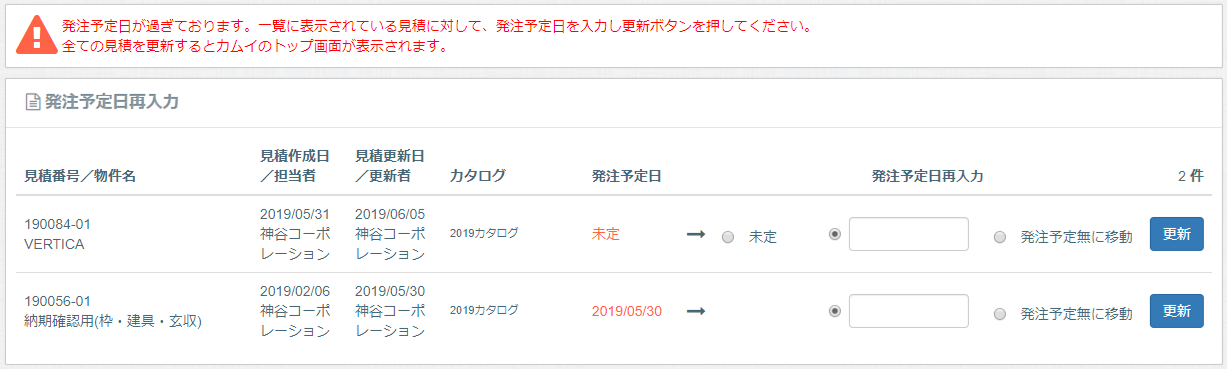Click 更新 button for estimate 190056-01
Screen dimensions: 1227x369
click(1176, 311)
